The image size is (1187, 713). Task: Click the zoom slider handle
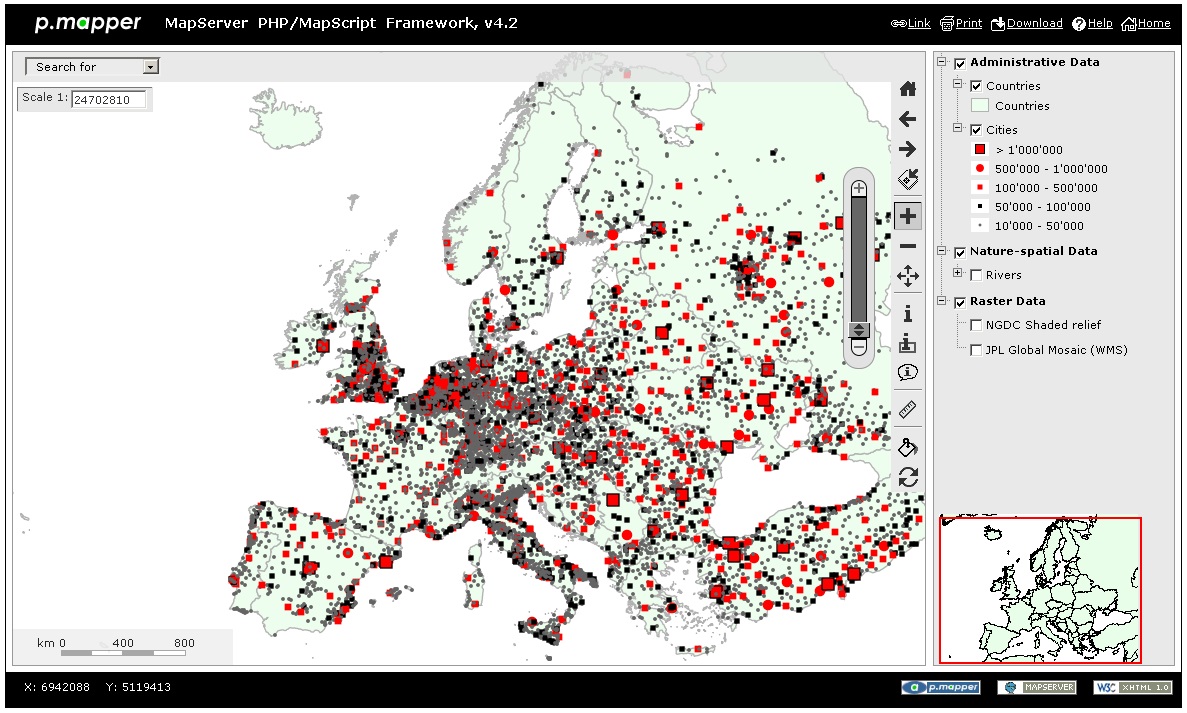coord(859,329)
